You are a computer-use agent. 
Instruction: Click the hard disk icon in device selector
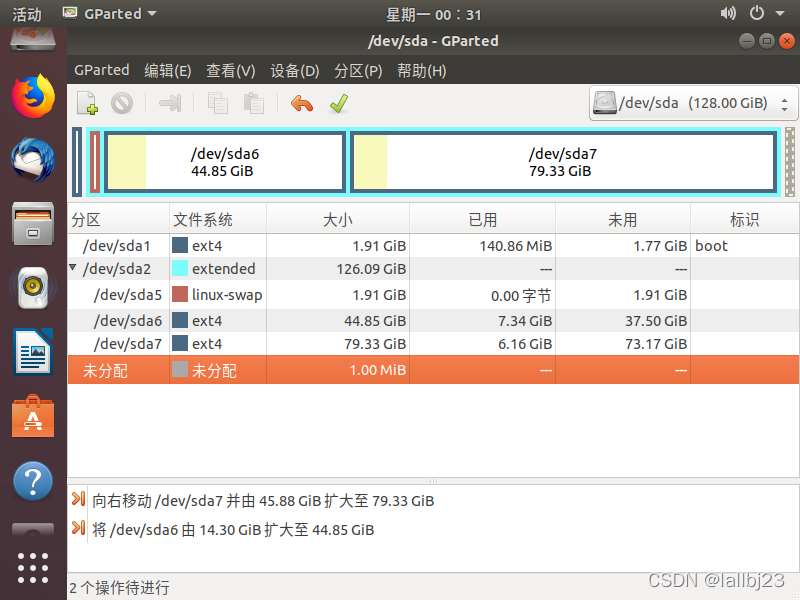(x=605, y=103)
